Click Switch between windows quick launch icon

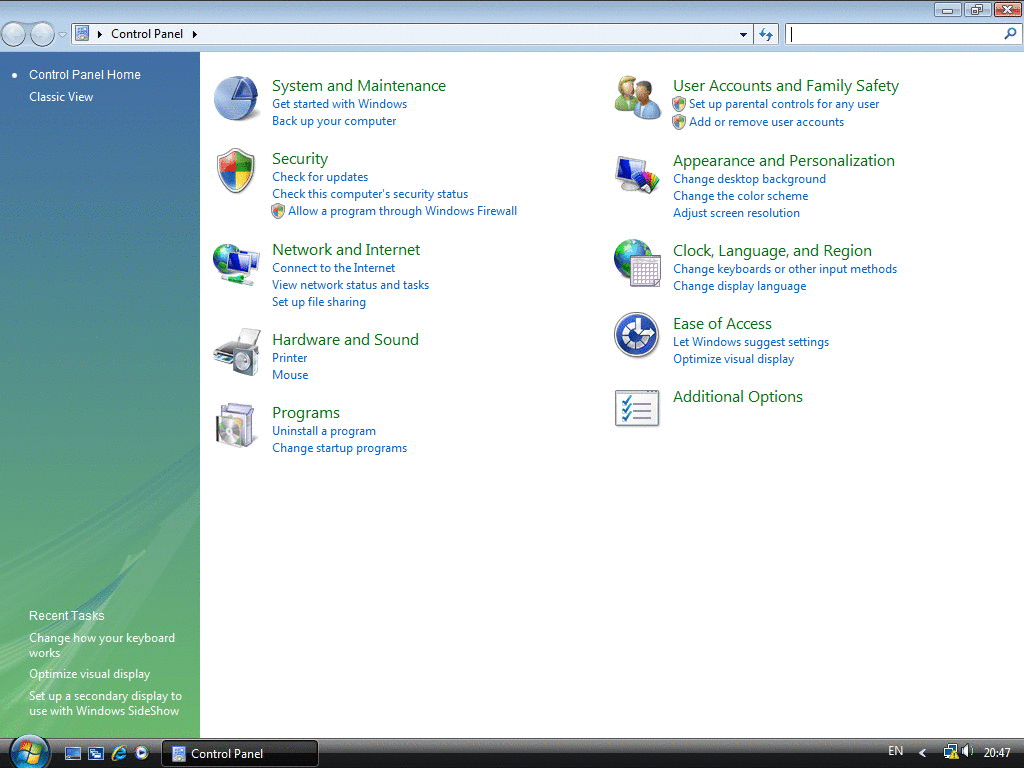(96, 753)
